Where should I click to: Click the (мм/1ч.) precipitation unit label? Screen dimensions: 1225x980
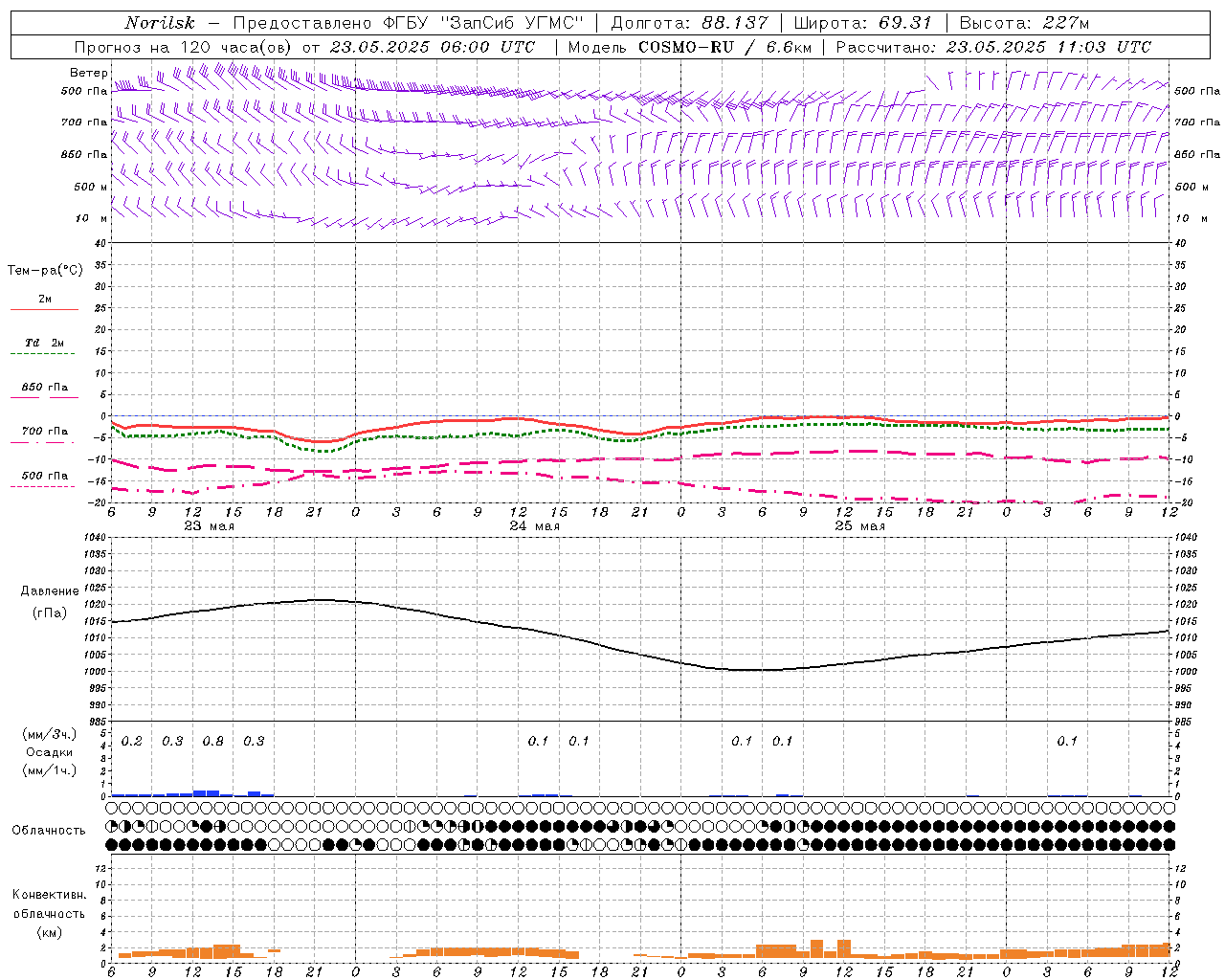point(50,770)
